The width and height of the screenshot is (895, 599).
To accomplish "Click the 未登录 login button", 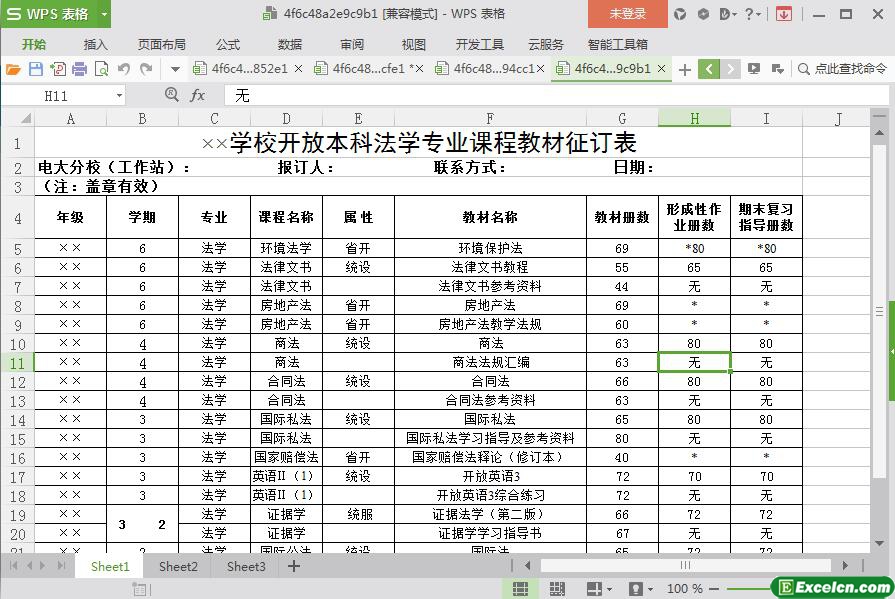I will tap(628, 14).
